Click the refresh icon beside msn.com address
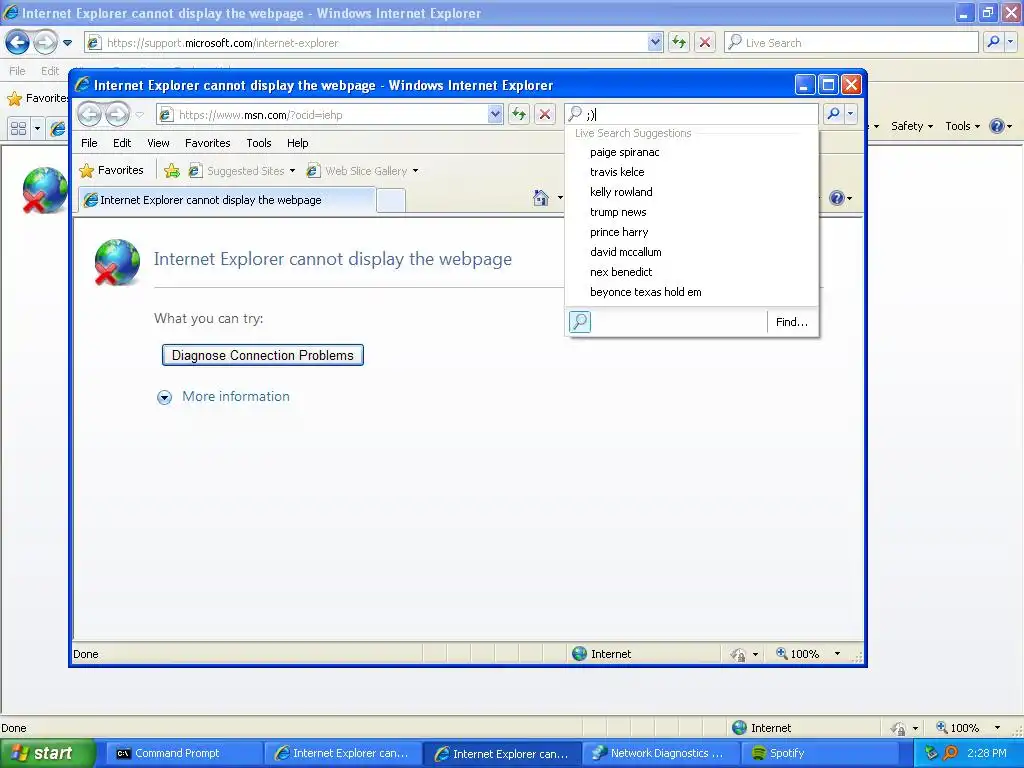The height and width of the screenshot is (768, 1024). [519, 114]
